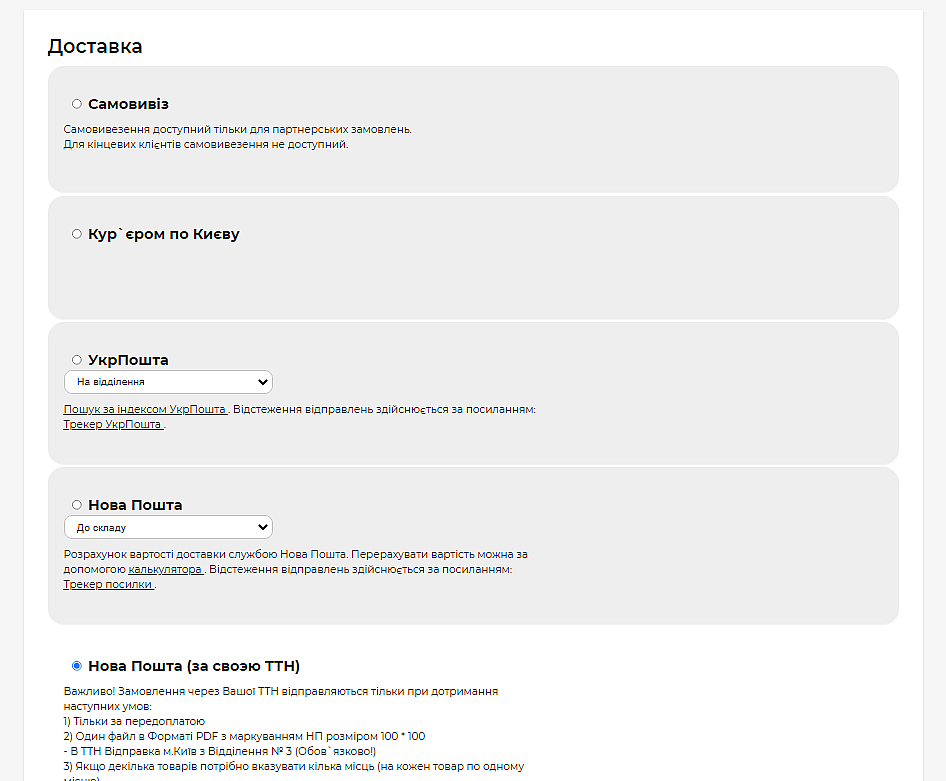Click the Самовивіз label text
Image resolution: width=946 pixels, height=781 pixels.
[x=129, y=104]
